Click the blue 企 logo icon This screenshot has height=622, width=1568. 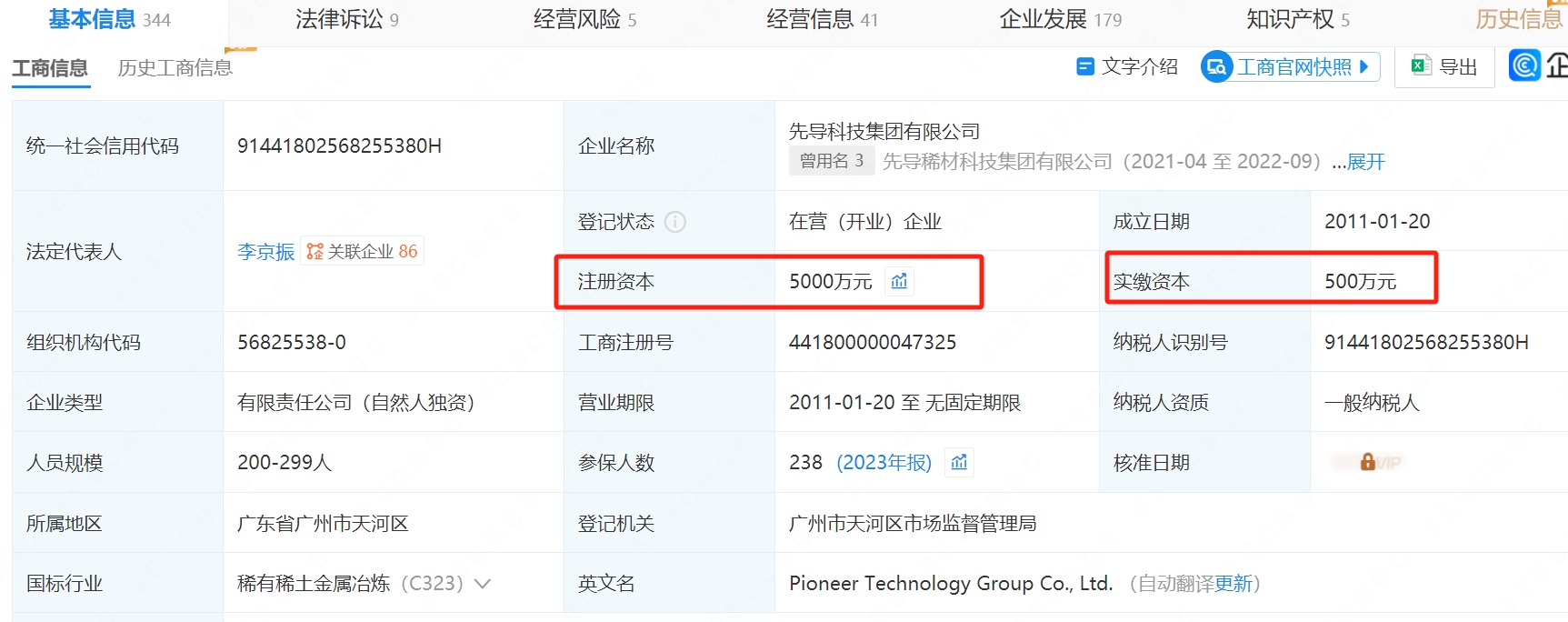(1524, 65)
